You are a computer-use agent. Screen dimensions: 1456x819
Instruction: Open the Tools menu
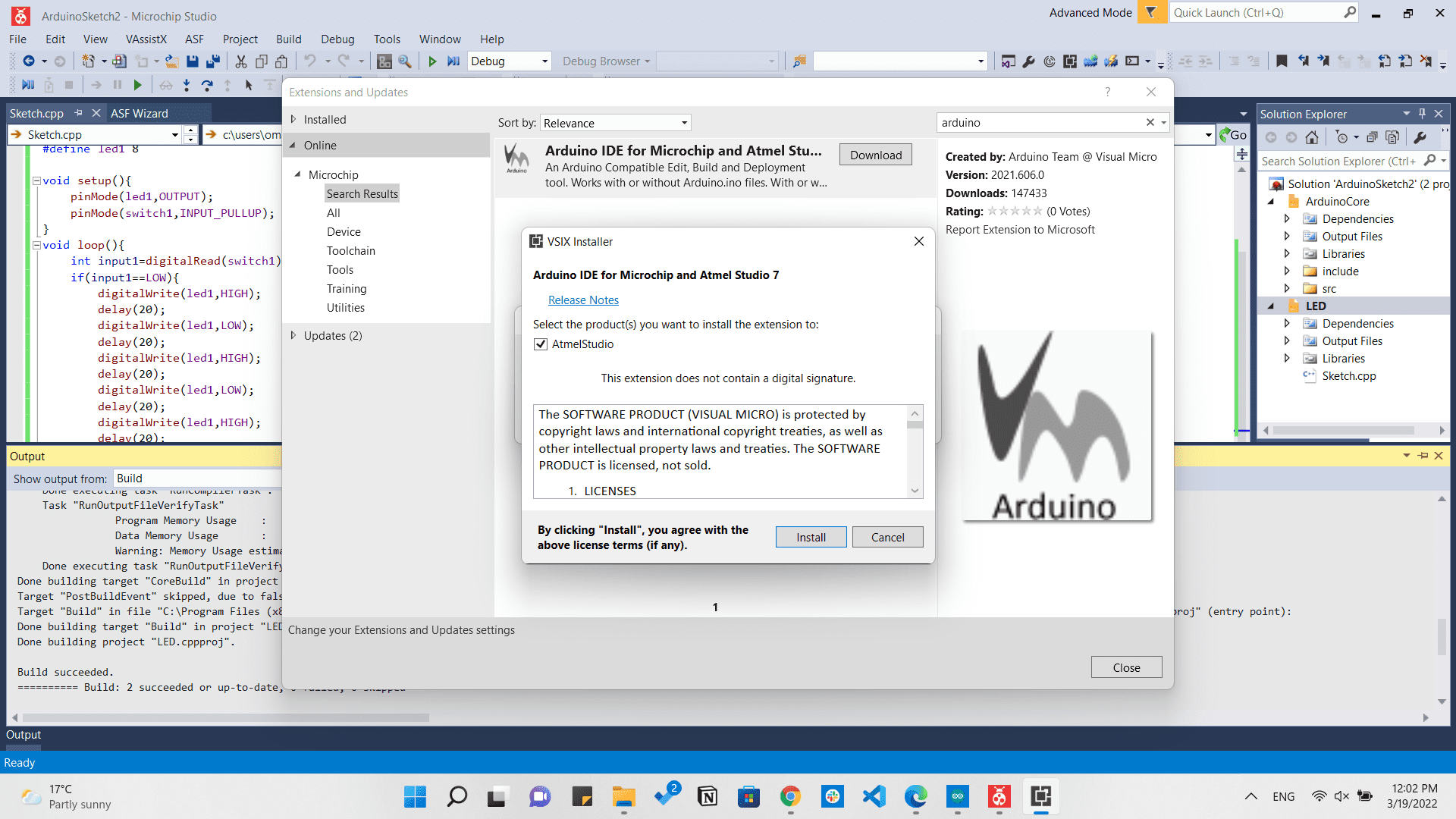click(x=387, y=39)
